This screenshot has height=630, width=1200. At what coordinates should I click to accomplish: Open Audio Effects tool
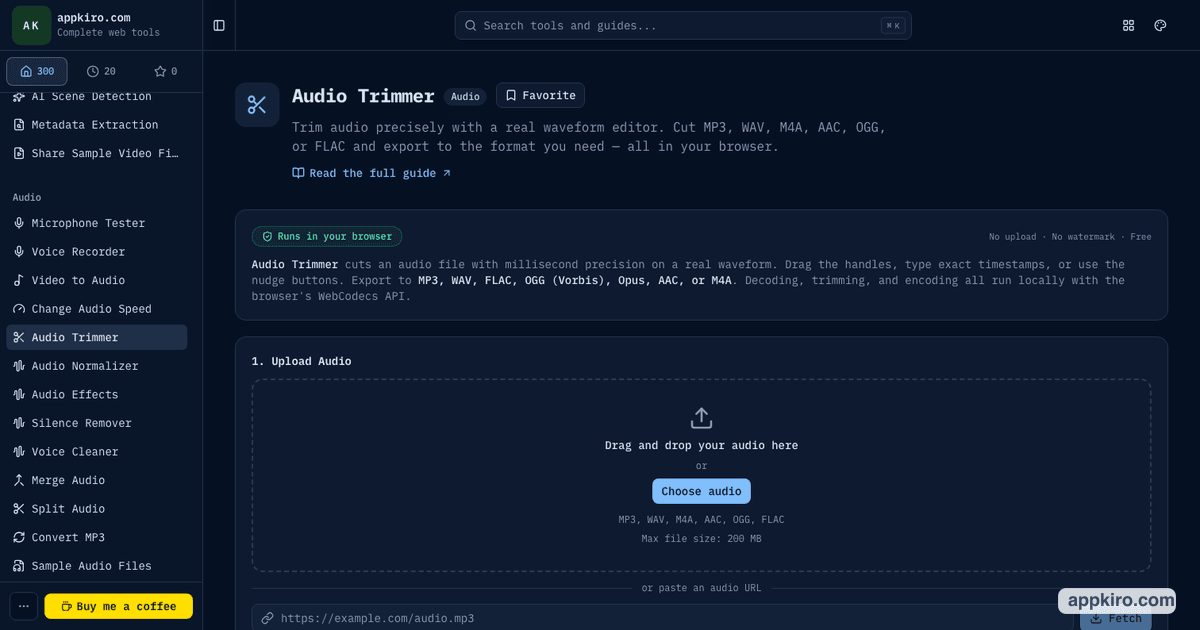[97, 394]
